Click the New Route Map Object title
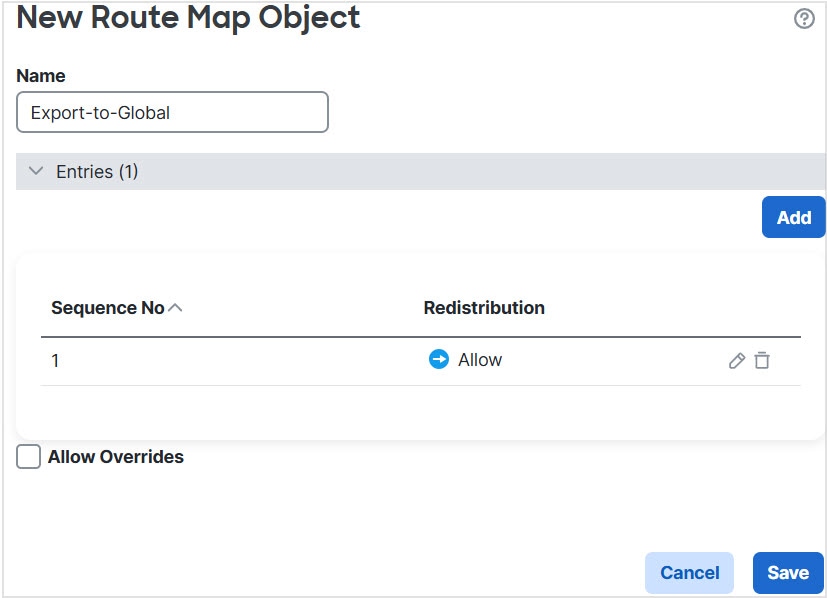The image size is (827, 598). [x=188, y=18]
